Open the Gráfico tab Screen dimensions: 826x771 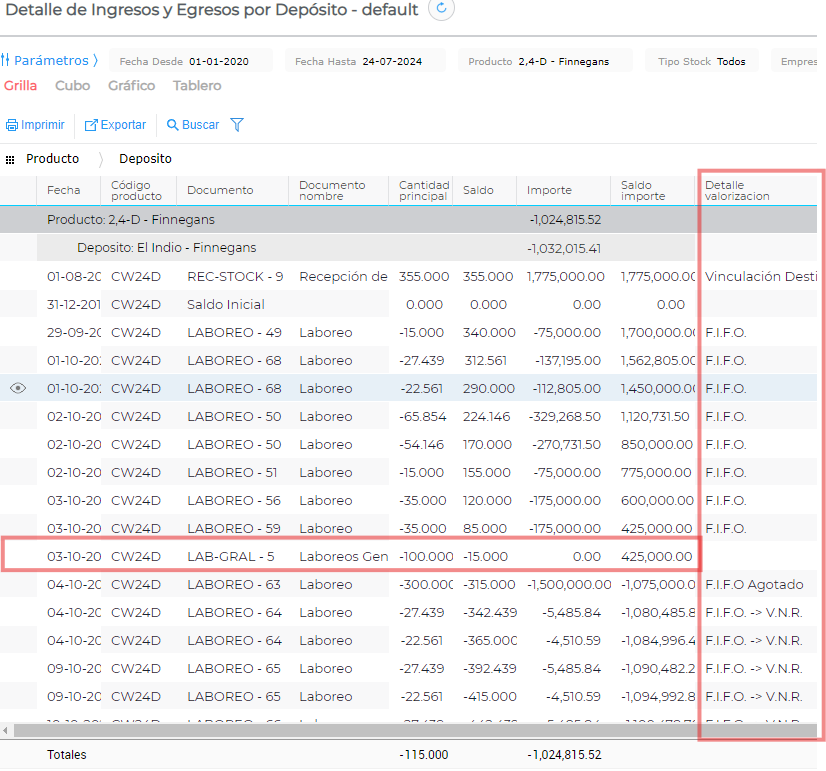(x=131, y=86)
